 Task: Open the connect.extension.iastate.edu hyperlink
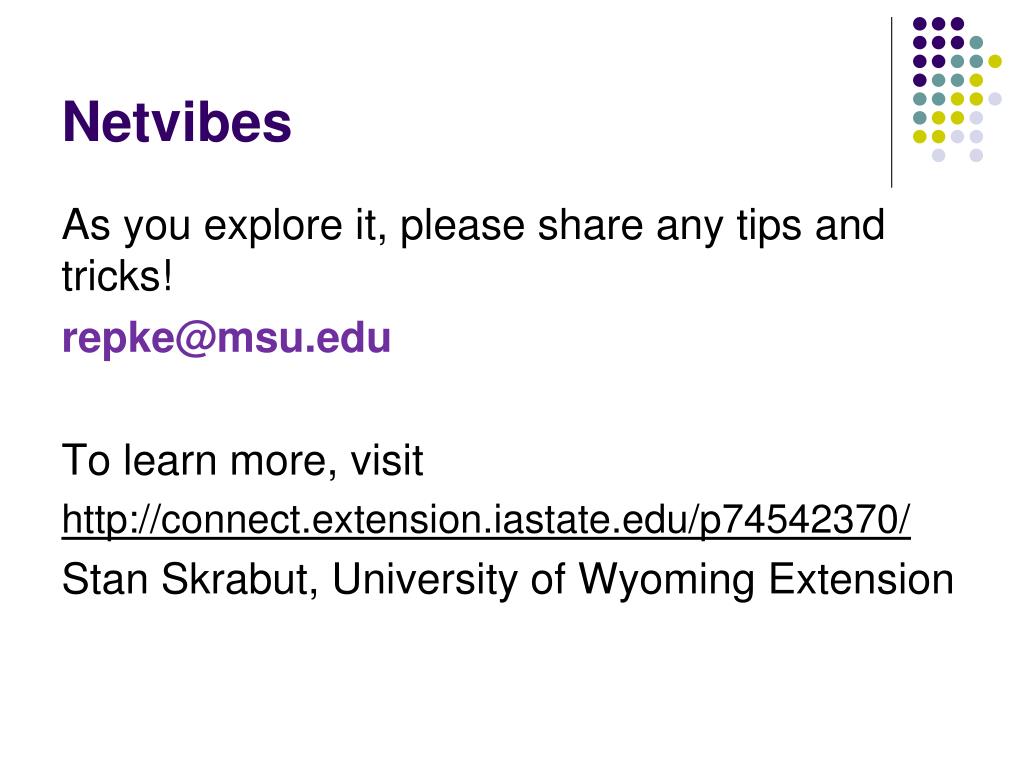click(x=486, y=520)
